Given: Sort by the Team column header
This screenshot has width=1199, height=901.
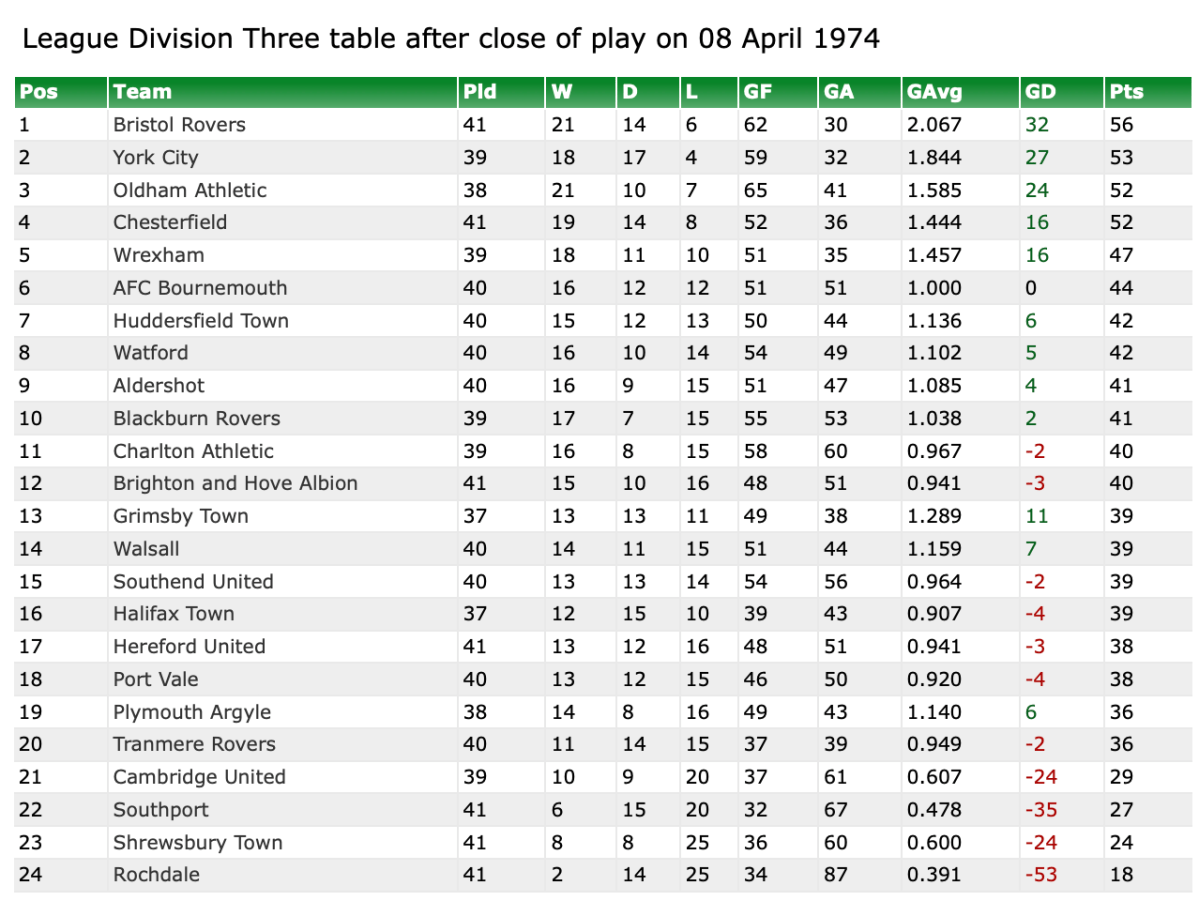Looking at the screenshot, I should [142, 92].
